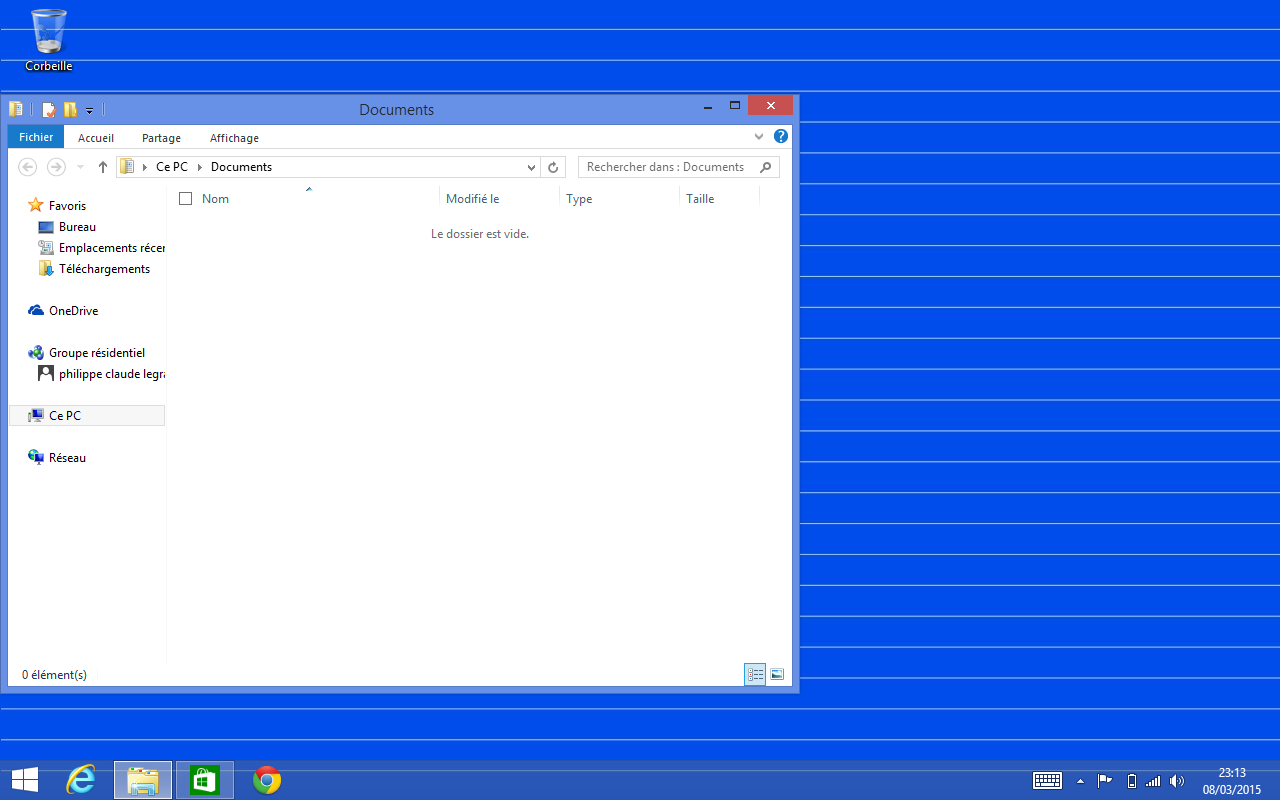Refresh the Documents folder view
Image resolution: width=1280 pixels, height=800 pixels.
pyautogui.click(x=553, y=167)
